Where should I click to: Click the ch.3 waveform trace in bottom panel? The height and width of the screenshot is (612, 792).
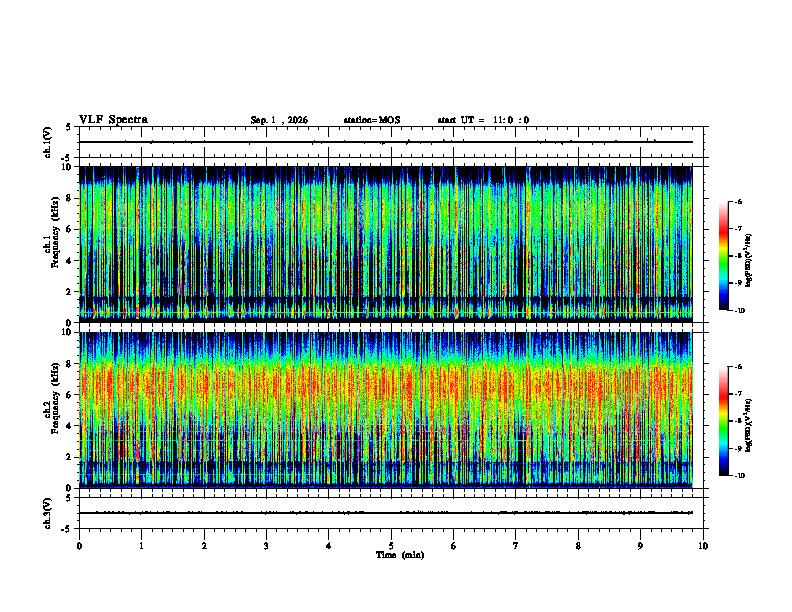point(386,513)
